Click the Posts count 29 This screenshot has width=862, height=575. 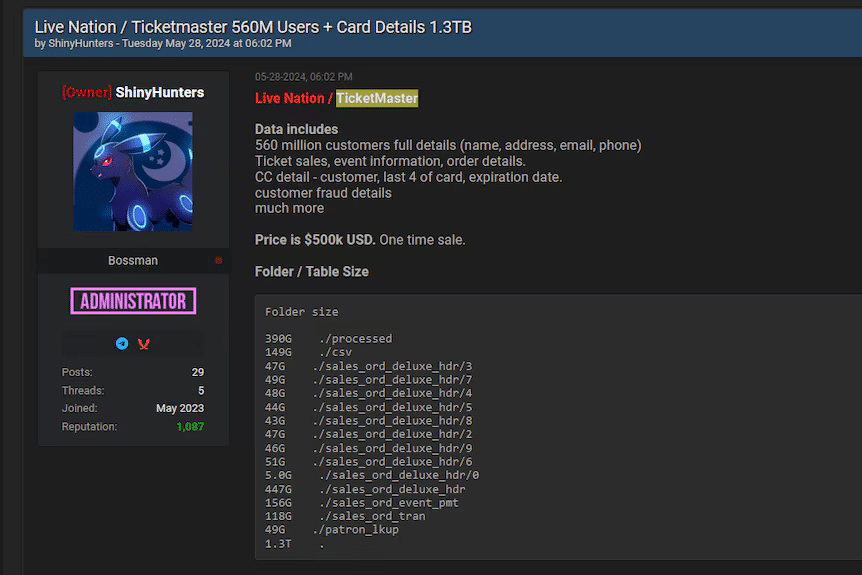(x=198, y=373)
